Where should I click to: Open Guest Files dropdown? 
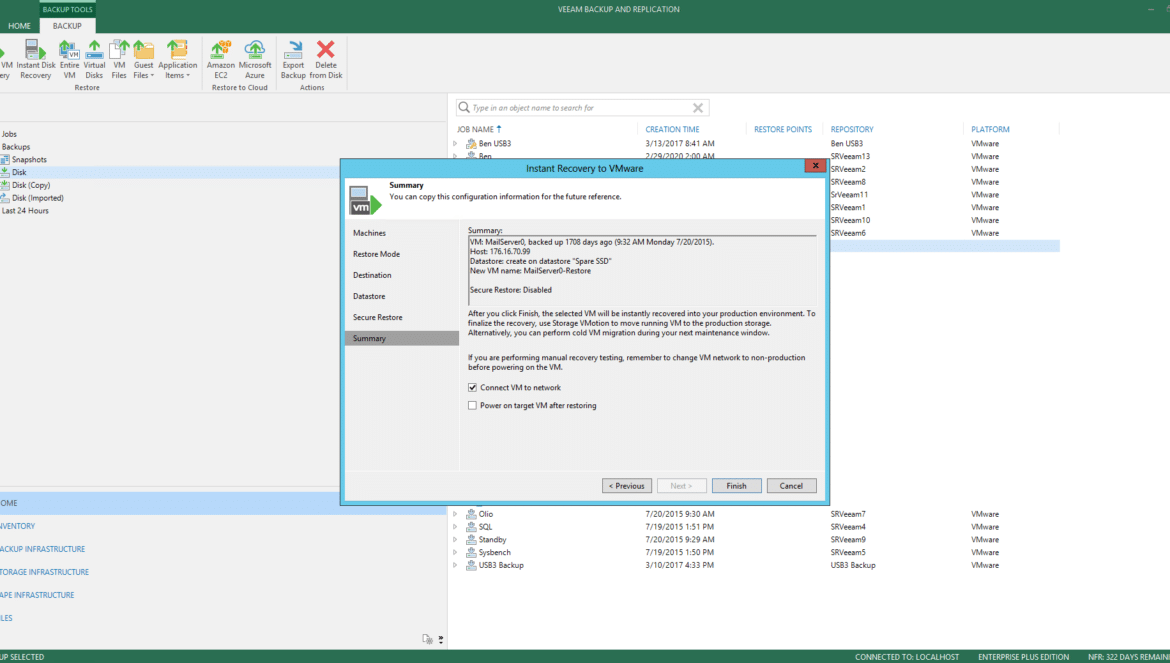(143, 59)
